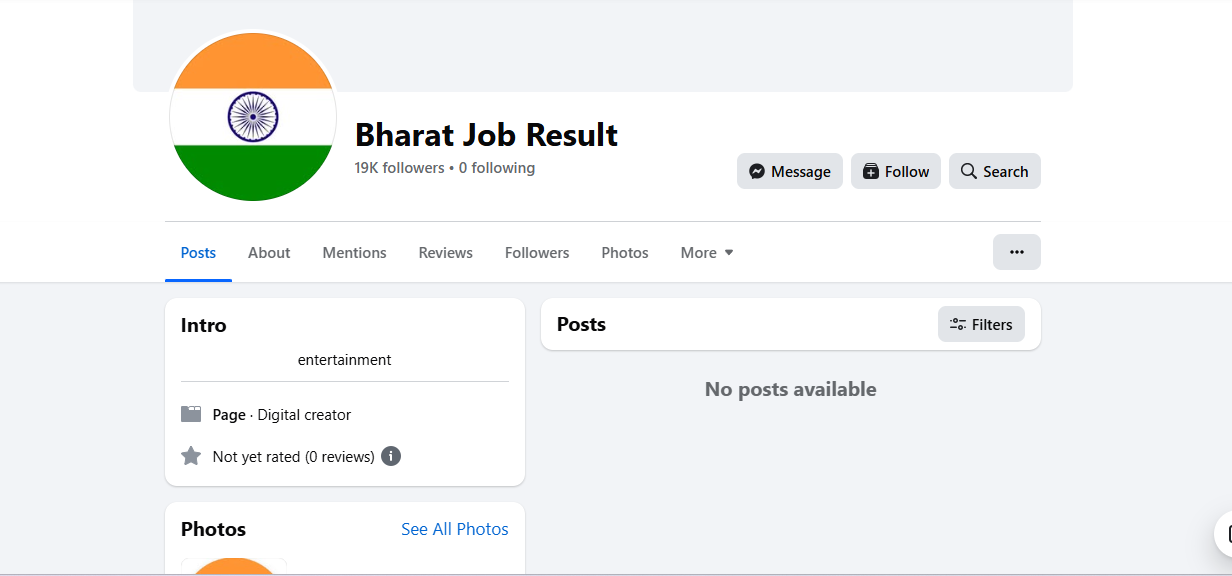1232x576 pixels.
Task: Click the 19K followers link
Action: [x=399, y=168]
